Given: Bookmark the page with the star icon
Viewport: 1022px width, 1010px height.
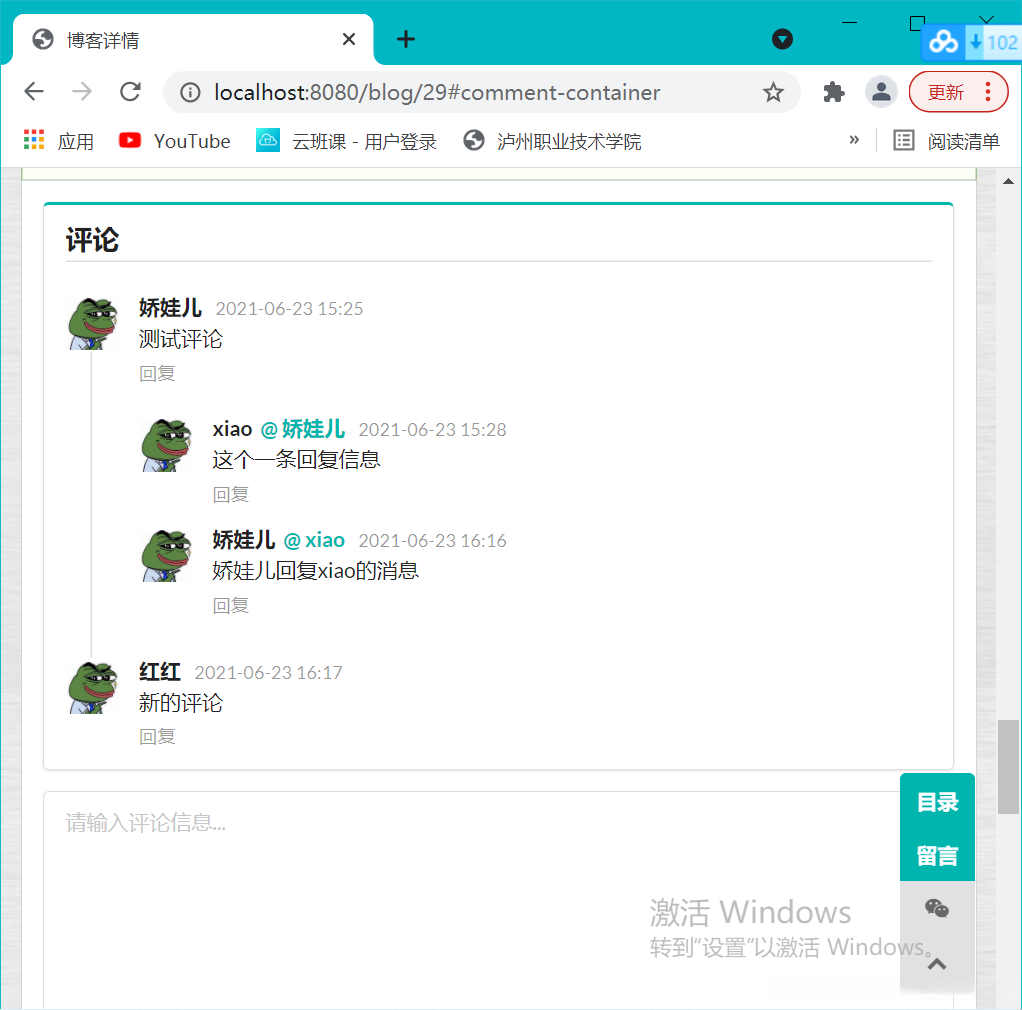Looking at the screenshot, I should point(773,91).
